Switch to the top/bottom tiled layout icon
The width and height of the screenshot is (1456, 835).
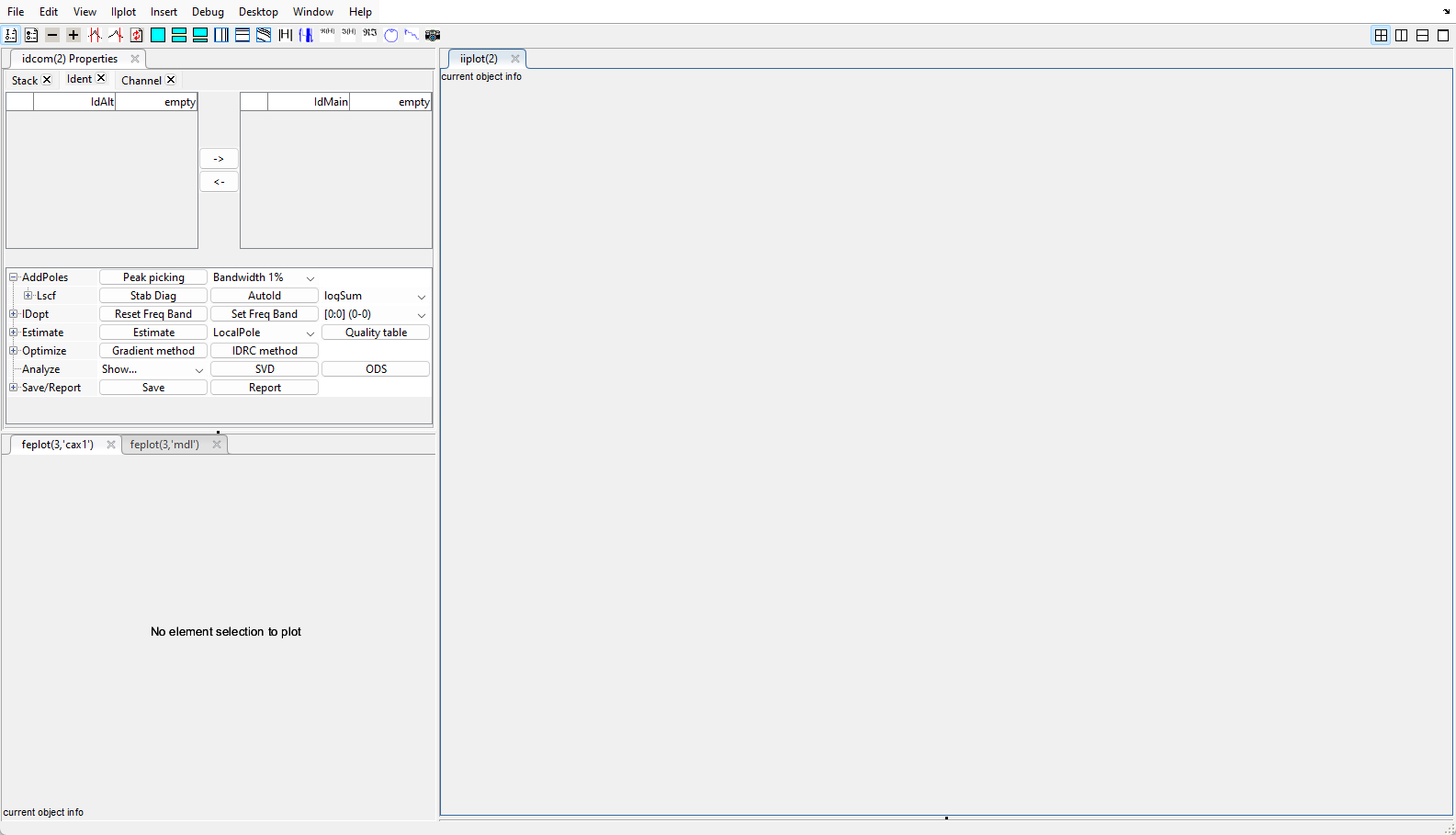point(1422,35)
